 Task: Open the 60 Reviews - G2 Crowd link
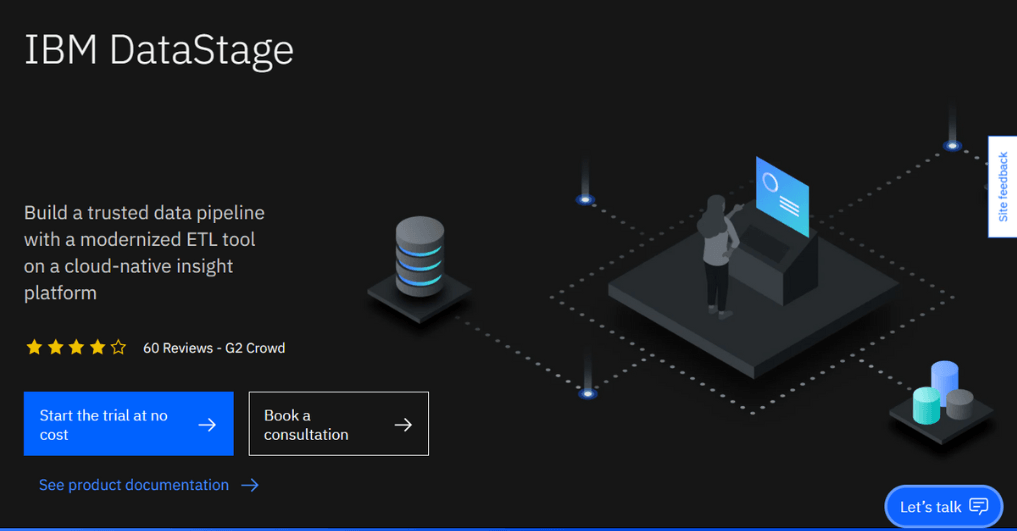(214, 348)
